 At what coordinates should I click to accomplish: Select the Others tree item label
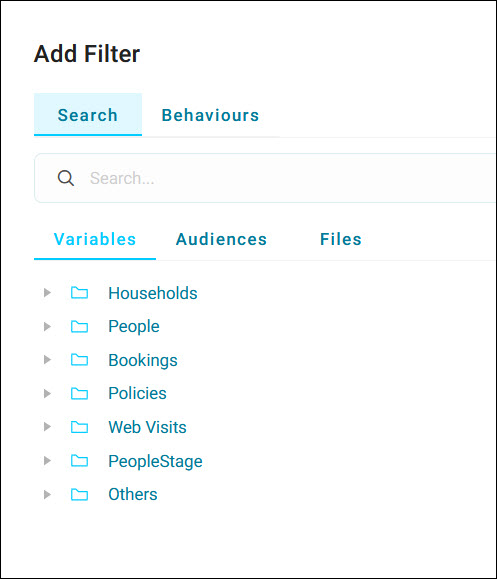133,494
